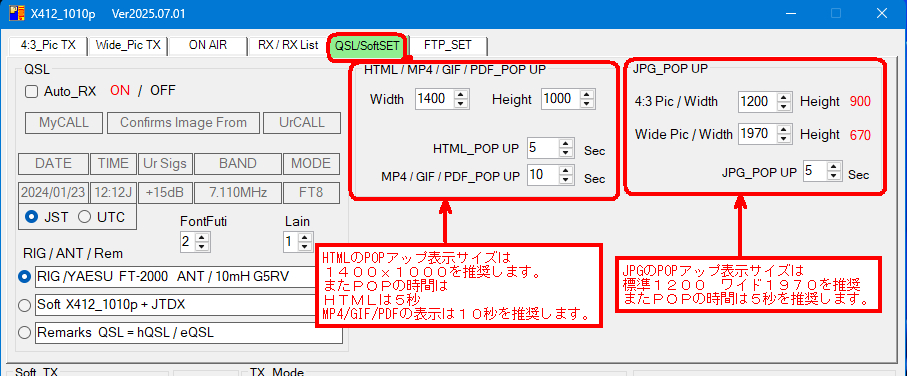907x376 pixels.
Task: Click the FT8 mode field
Action: pyautogui.click(x=311, y=193)
